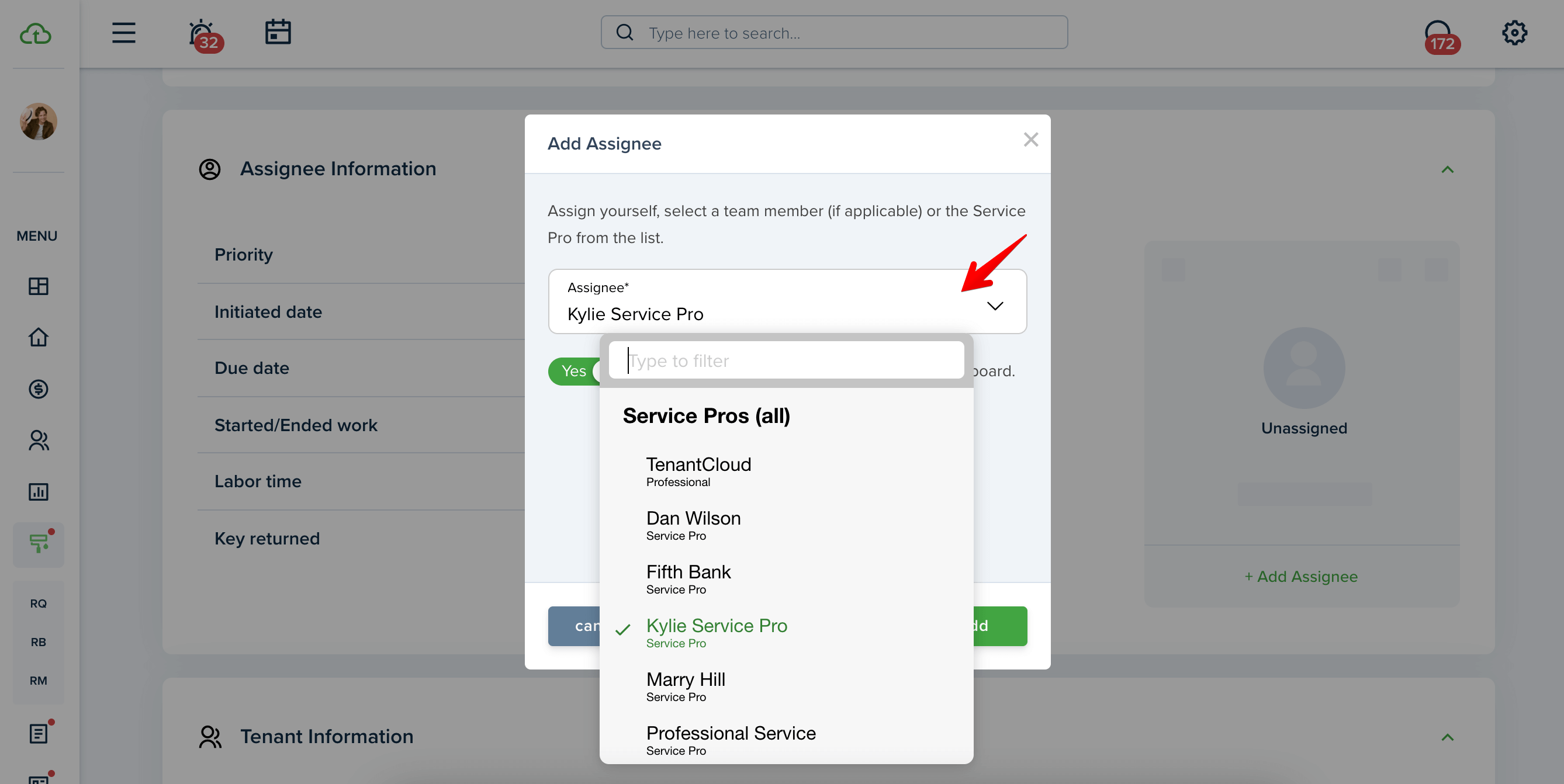The image size is (1564, 784).
Task: Open the accounting dollar icon
Action: 38,388
